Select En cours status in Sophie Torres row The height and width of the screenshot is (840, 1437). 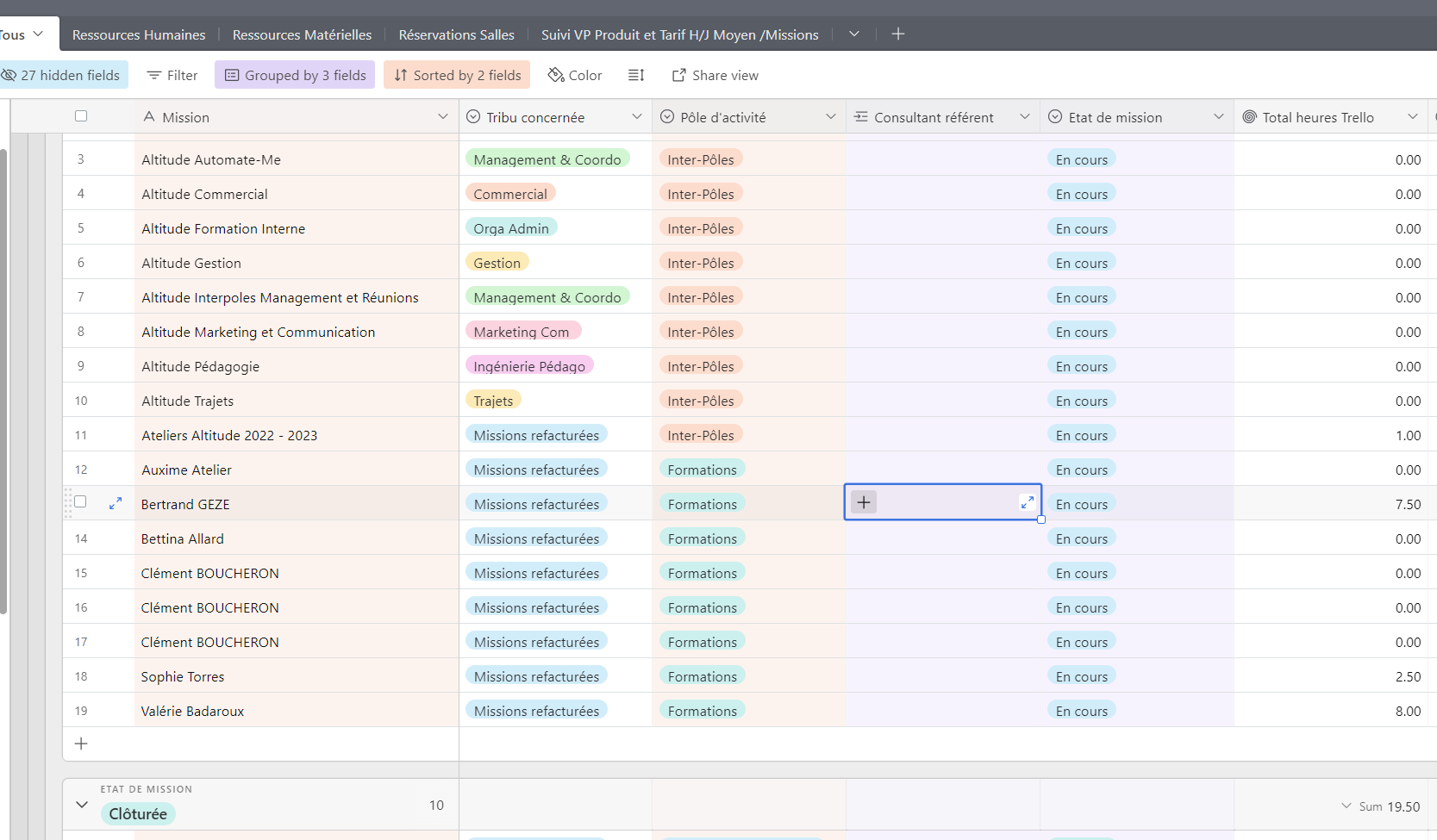pos(1082,676)
